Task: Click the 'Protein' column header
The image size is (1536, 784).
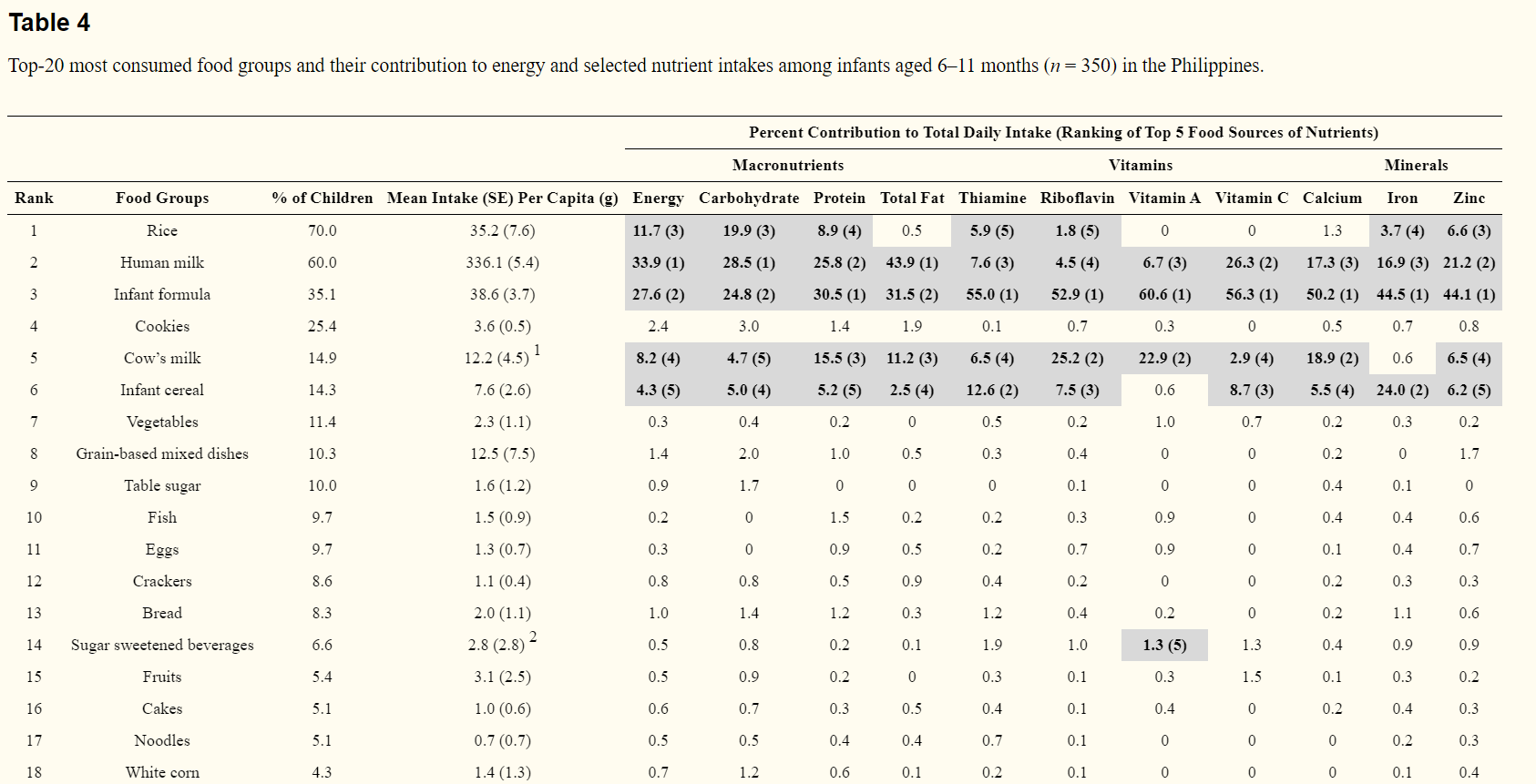Action: [839, 199]
